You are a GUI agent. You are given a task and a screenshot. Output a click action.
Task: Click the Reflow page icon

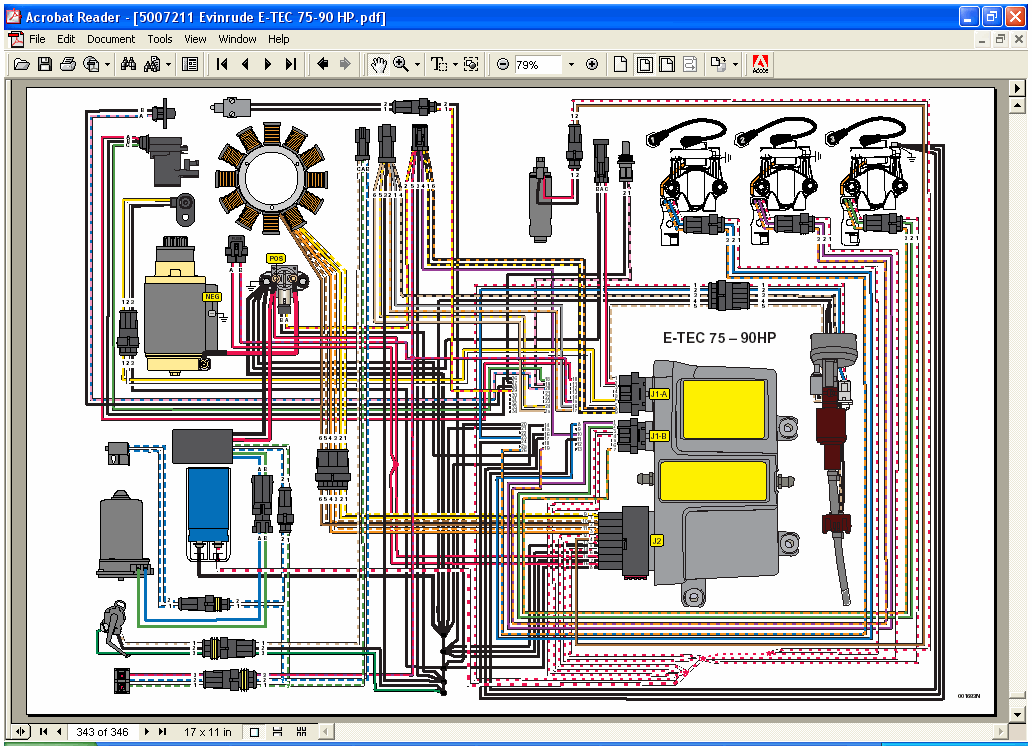click(x=690, y=65)
